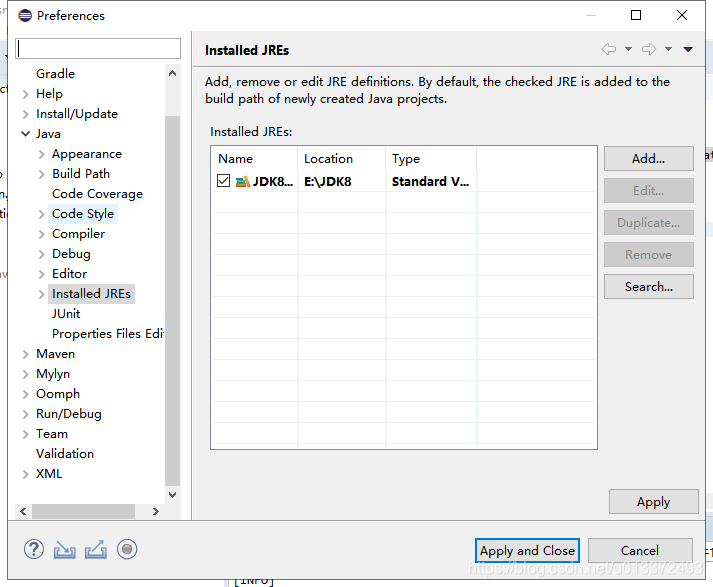
Task: Expand the Installed JREs node
Action: 41,294
